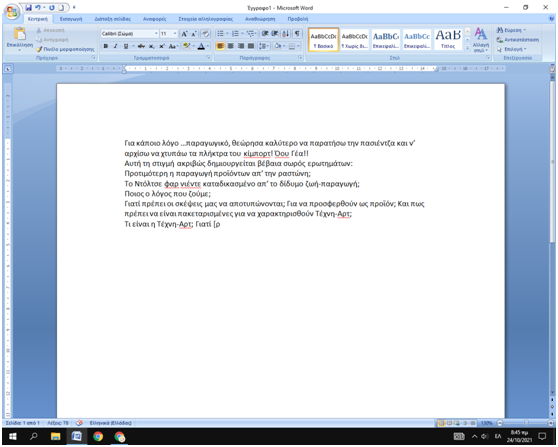558x447 pixels.
Task: Insert a bulleted list
Action: tap(221, 34)
